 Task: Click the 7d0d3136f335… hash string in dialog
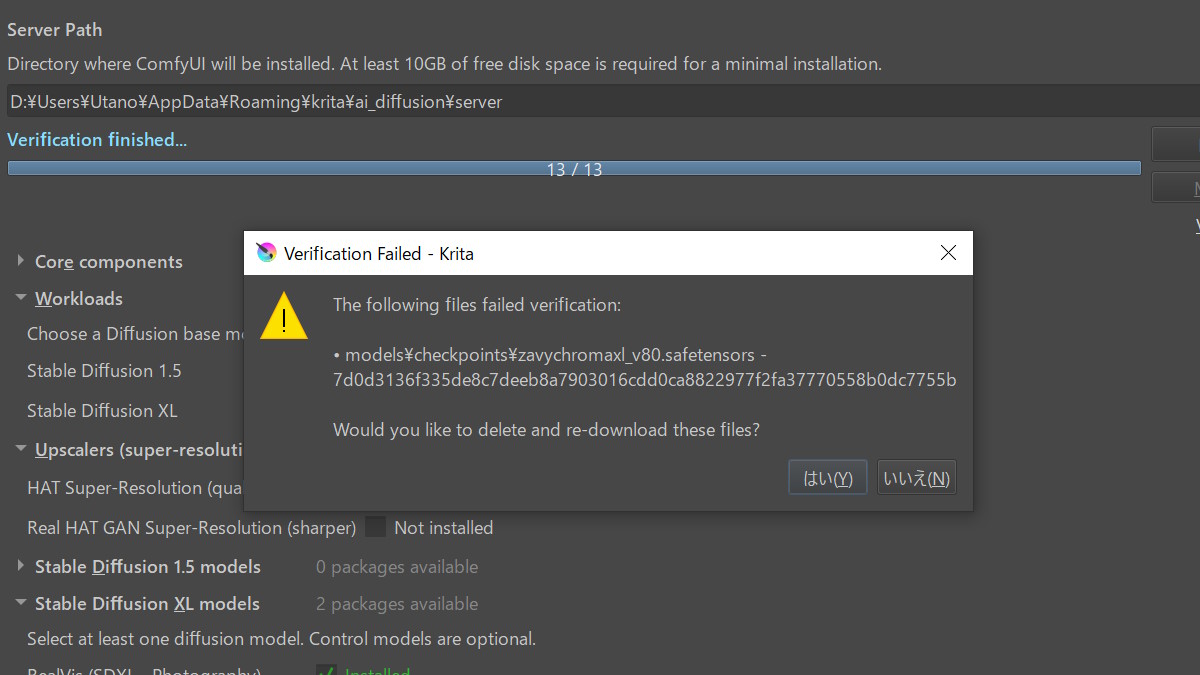[645, 380]
